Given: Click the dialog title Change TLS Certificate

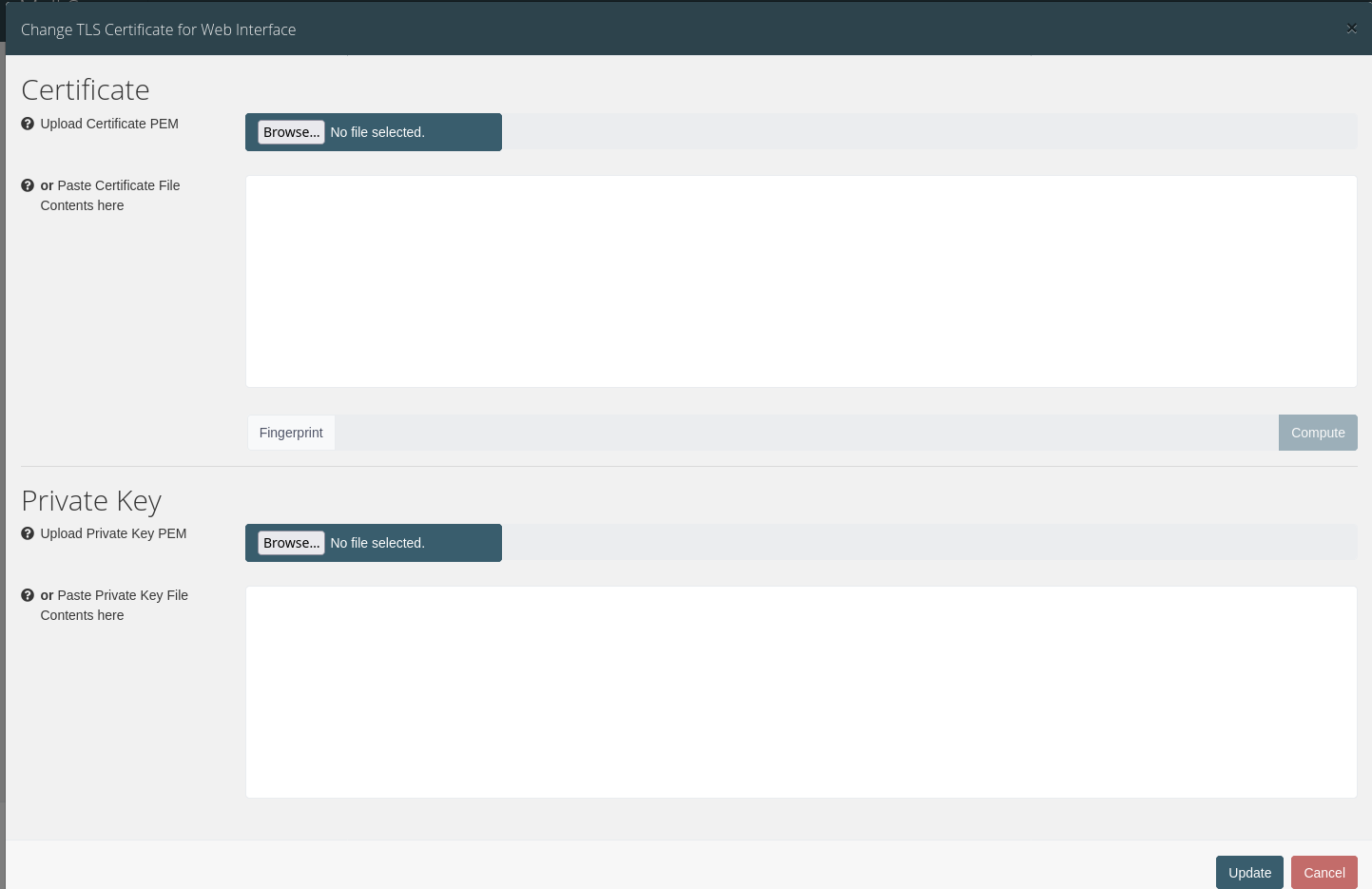Looking at the screenshot, I should tap(158, 29).
